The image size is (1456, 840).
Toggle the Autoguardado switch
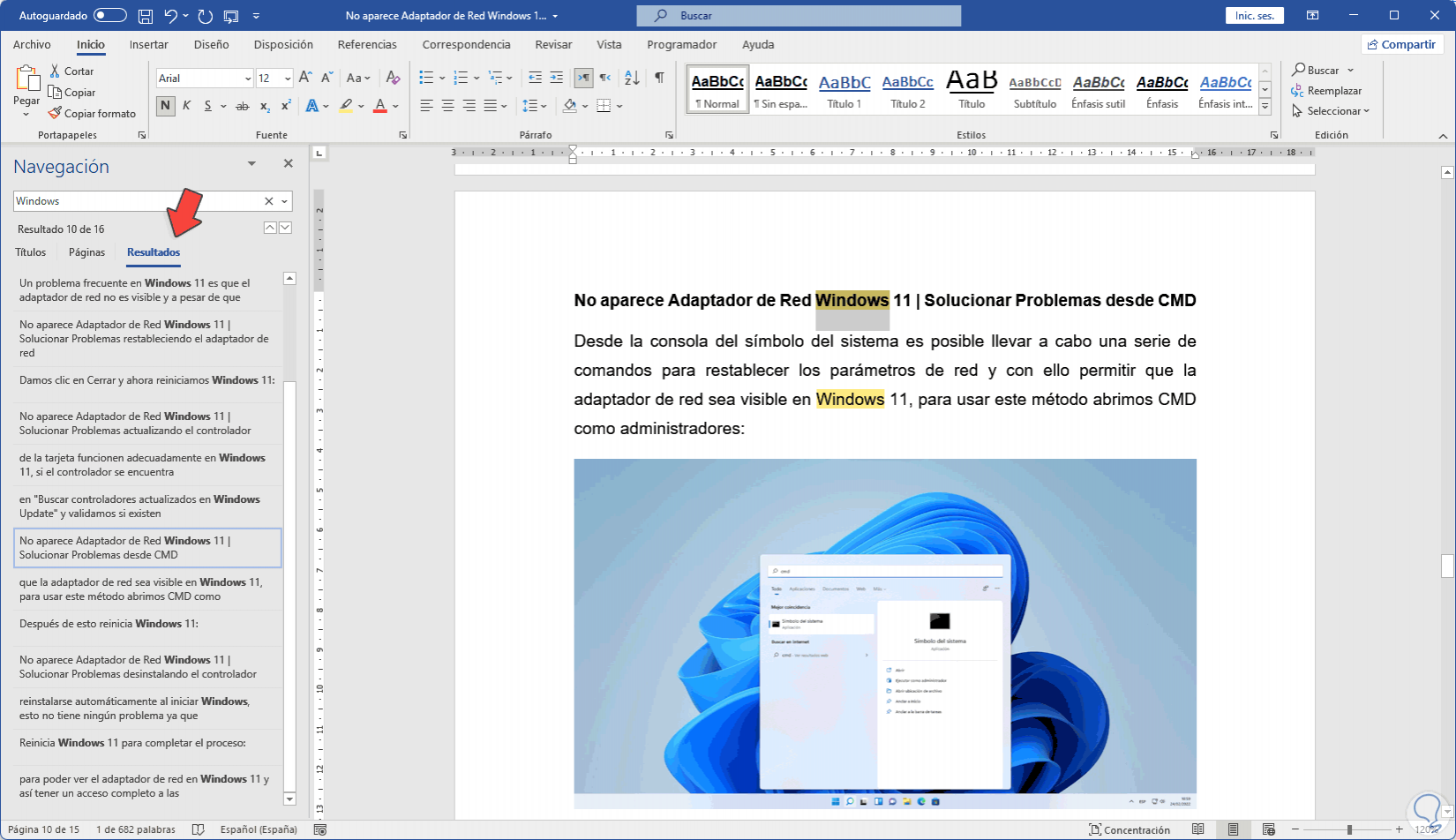[x=109, y=16]
